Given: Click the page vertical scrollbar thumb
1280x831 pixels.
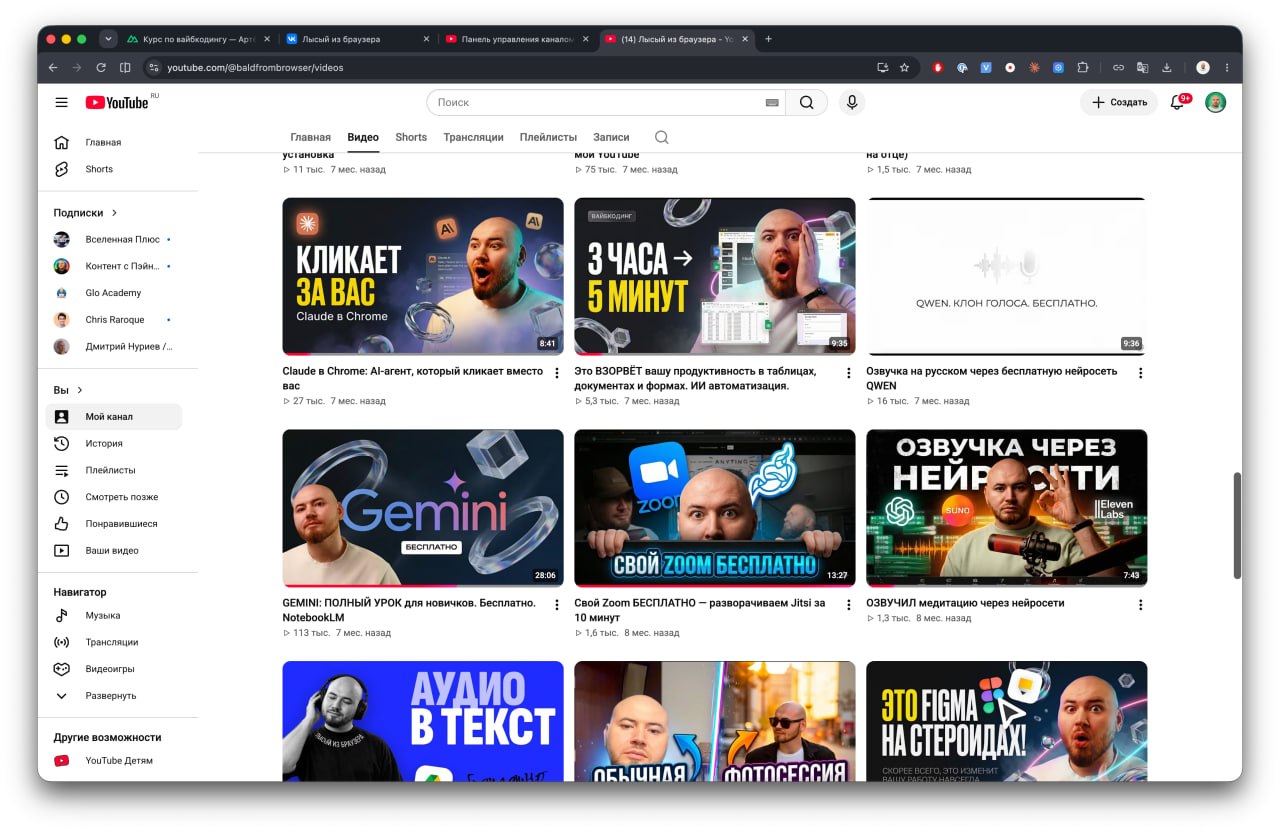Looking at the screenshot, I should (x=1237, y=525).
